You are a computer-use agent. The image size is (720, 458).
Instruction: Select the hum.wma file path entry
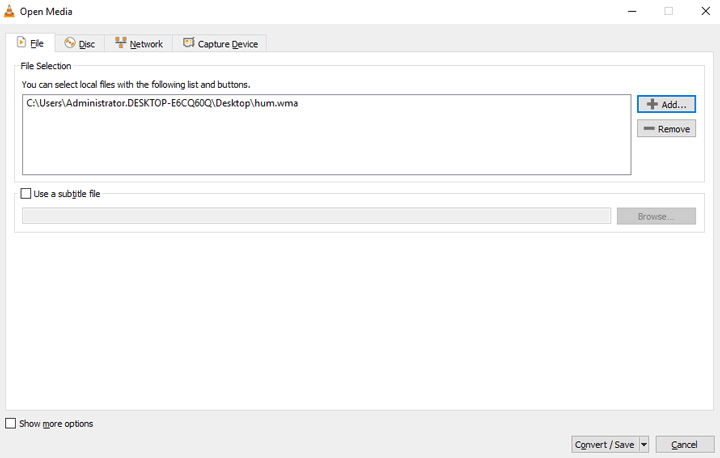[x=162, y=103]
